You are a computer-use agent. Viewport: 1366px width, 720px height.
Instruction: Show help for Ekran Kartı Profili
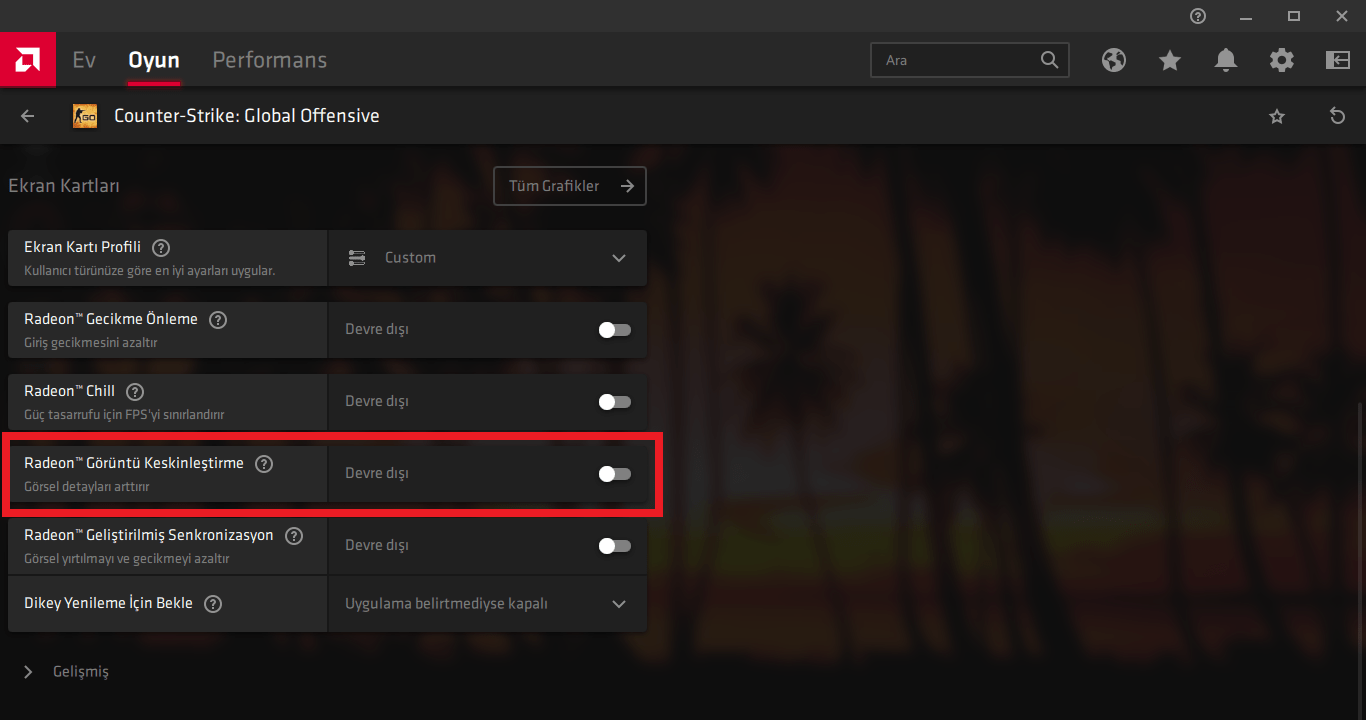(x=161, y=248)
